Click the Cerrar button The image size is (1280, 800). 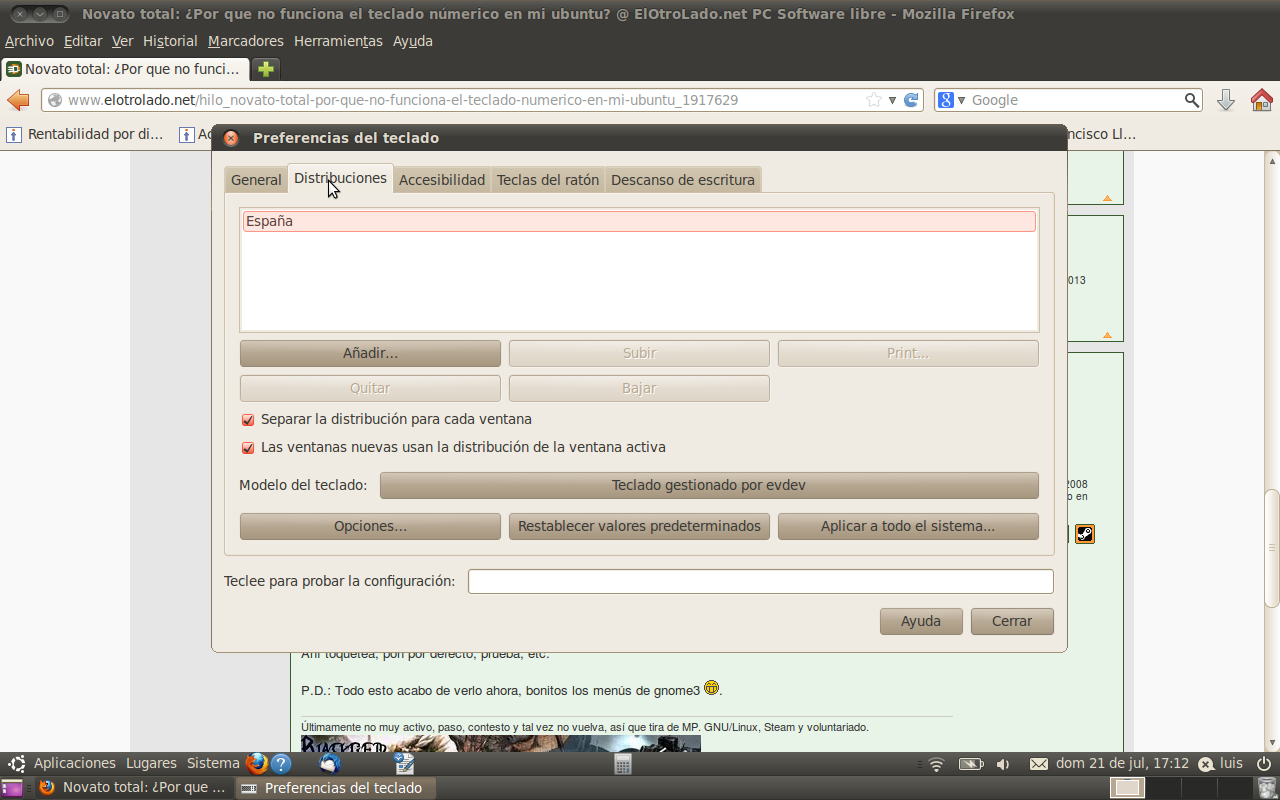click(x=1012, y=621)
